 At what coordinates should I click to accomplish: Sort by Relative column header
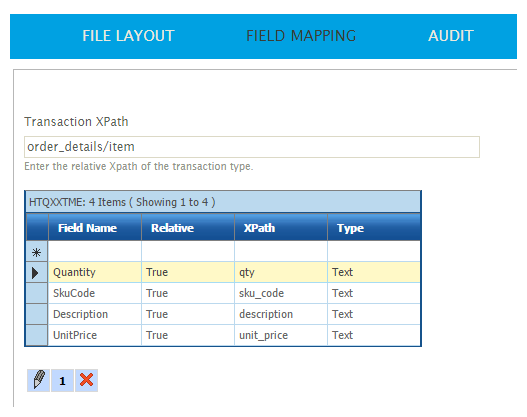point(188,228)
